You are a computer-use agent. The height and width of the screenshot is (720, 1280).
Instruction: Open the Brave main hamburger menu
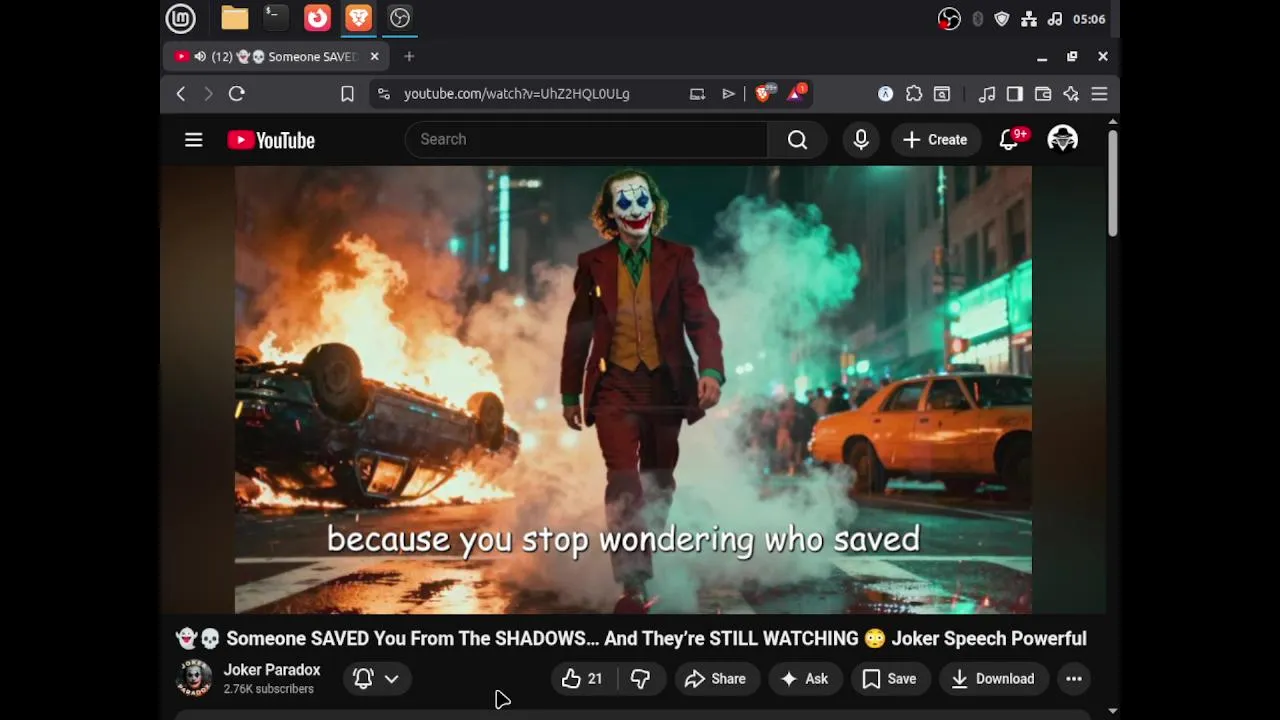coord(1099,94)
